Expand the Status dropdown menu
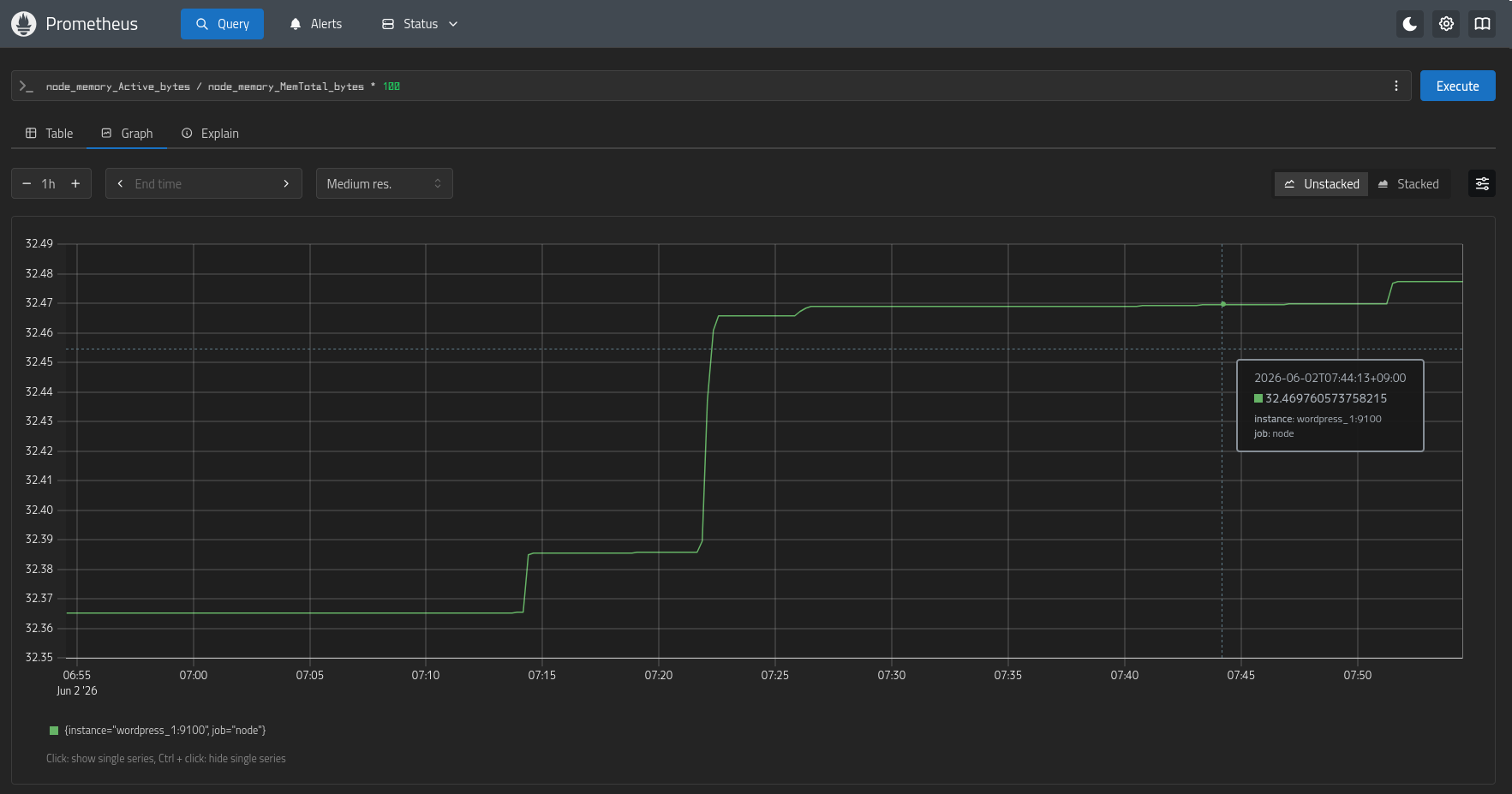Viewport: 1512px width, 794px height. point(420,24)
